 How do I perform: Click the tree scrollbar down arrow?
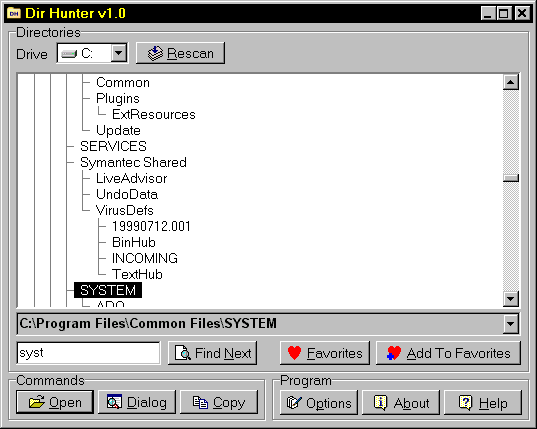coord(511,299)
